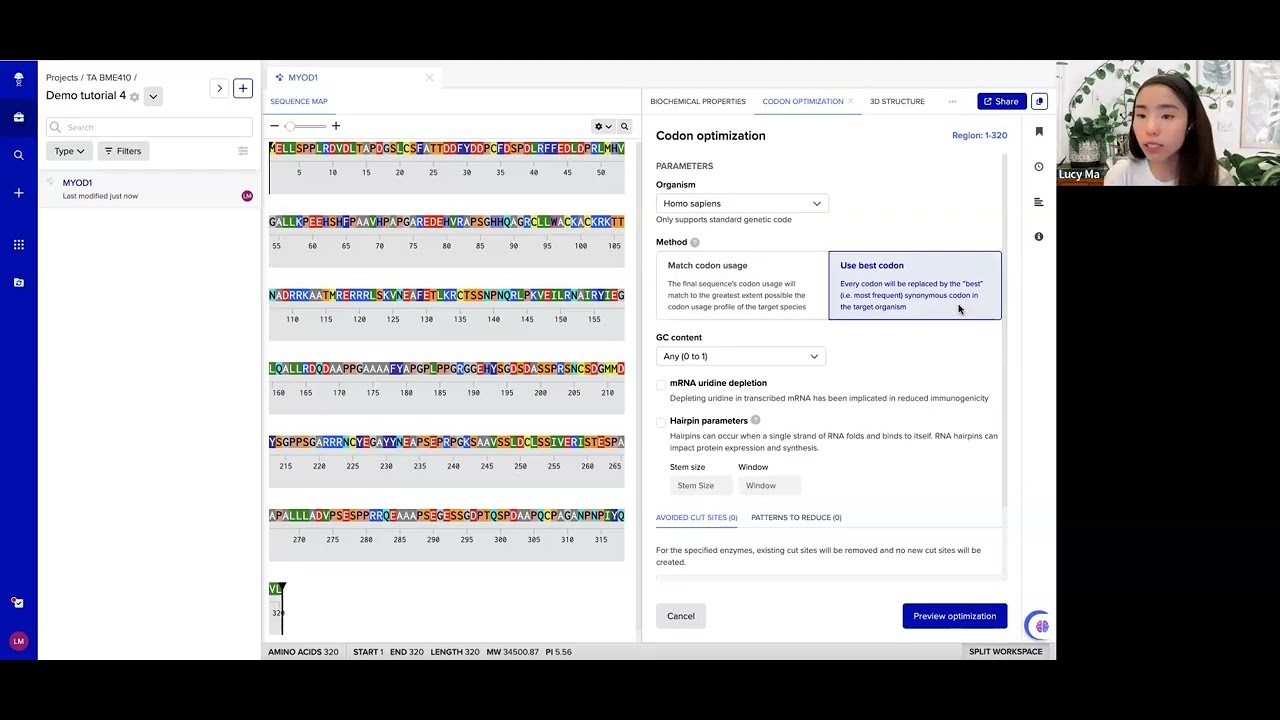Open the information icon in right rail
Image resolution: width=1280 pixels, height=720 pixels.
pos(1039,237)
